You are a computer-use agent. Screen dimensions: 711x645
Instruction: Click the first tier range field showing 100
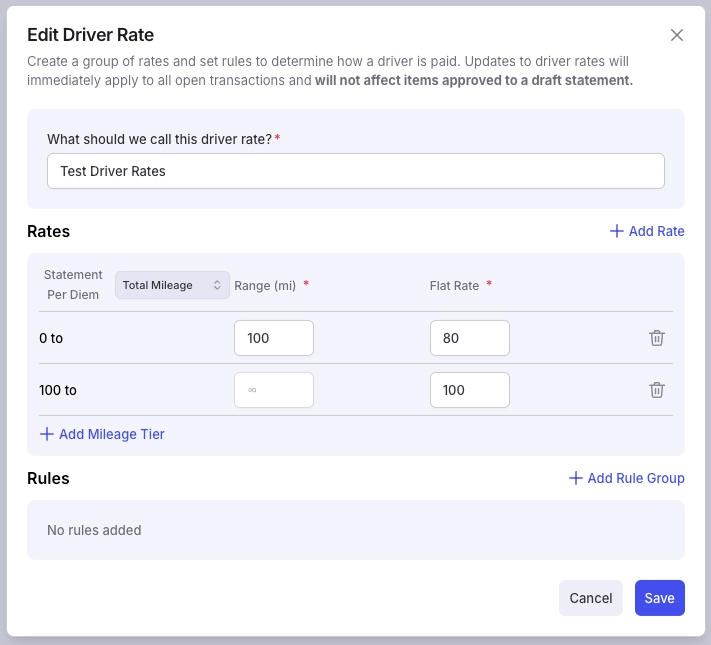[x=274, y=338]
